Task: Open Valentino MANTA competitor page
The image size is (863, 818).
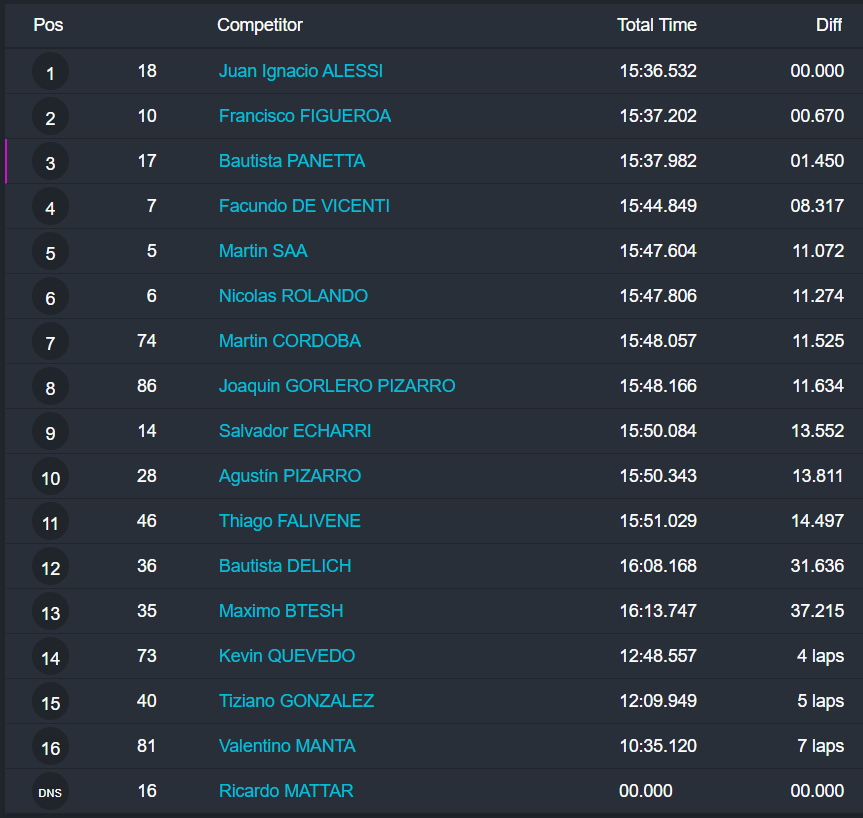Action: click(x=286, y=746)
